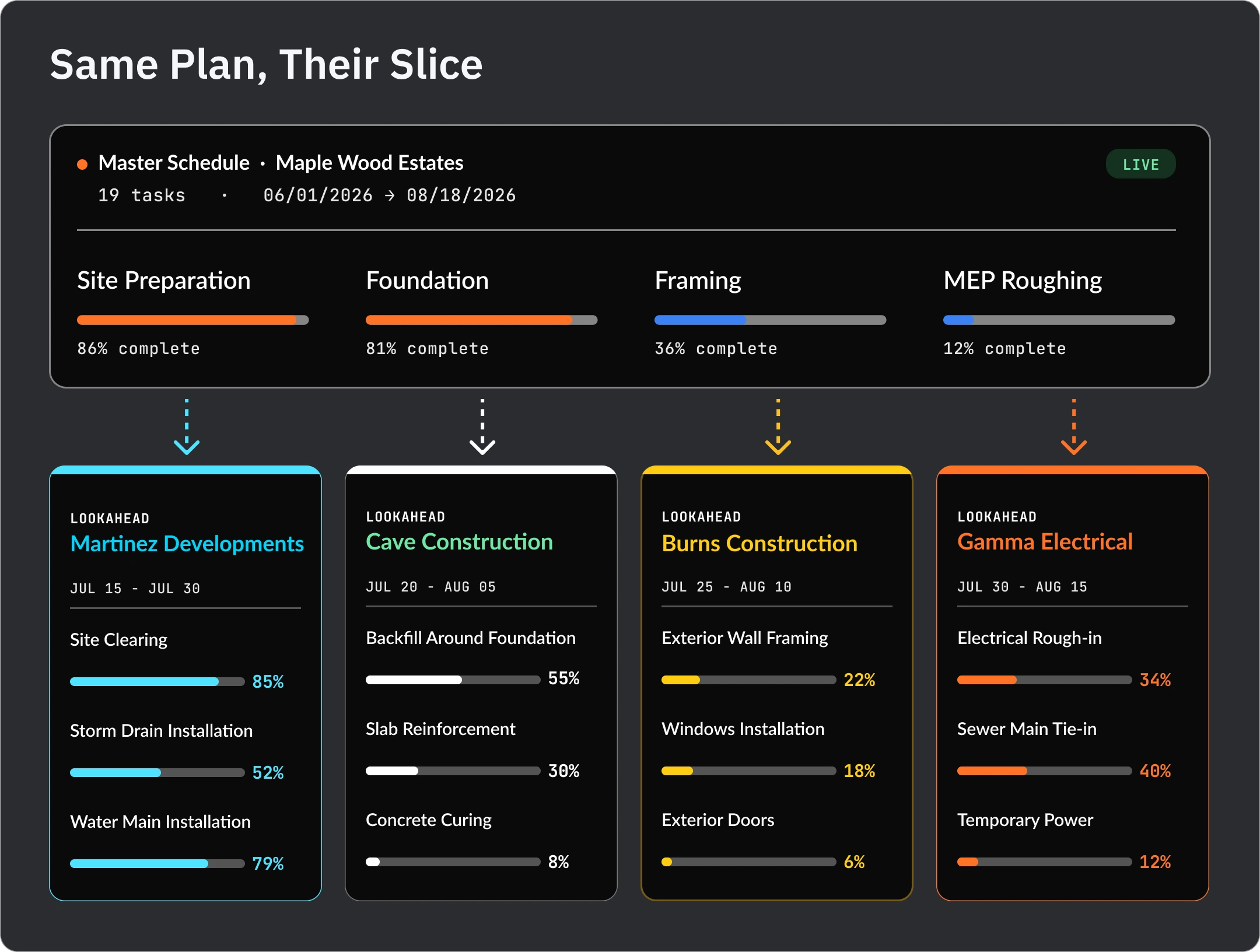
Task: Click the Exterior Wall Framing progress bar
Action: click(748, 680)
